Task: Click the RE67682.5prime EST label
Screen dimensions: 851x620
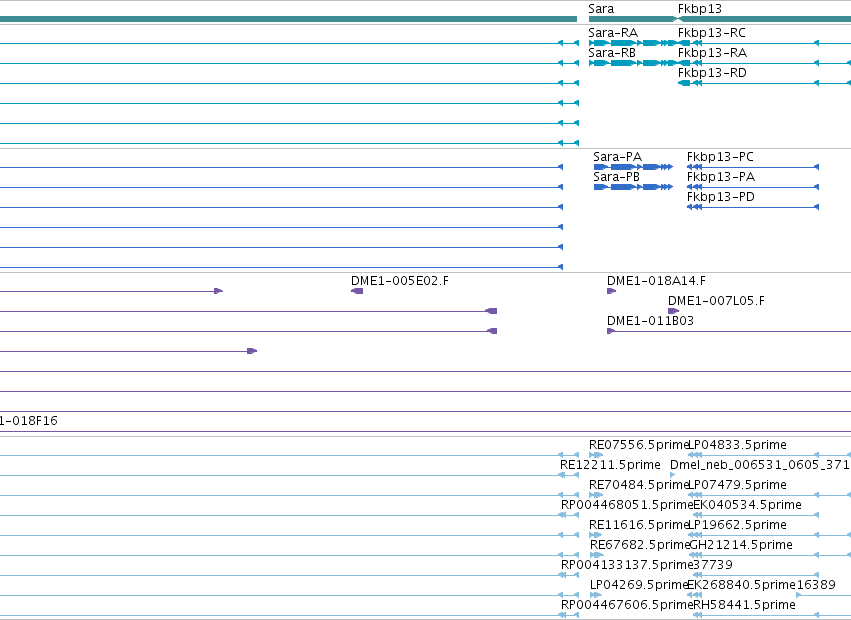Action: coord(639,545)
